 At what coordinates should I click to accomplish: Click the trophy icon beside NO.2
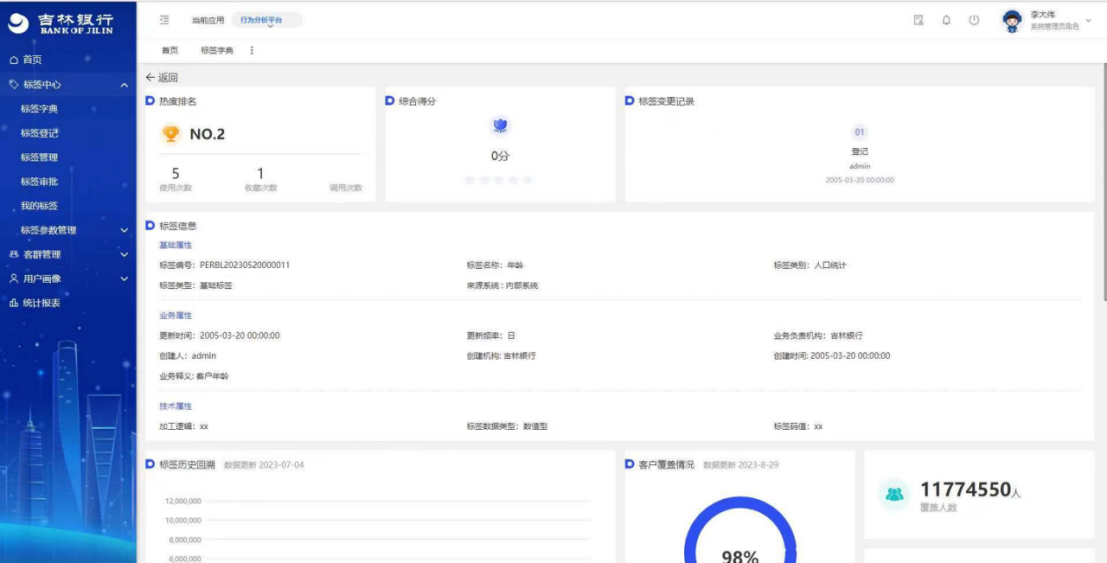170,134
